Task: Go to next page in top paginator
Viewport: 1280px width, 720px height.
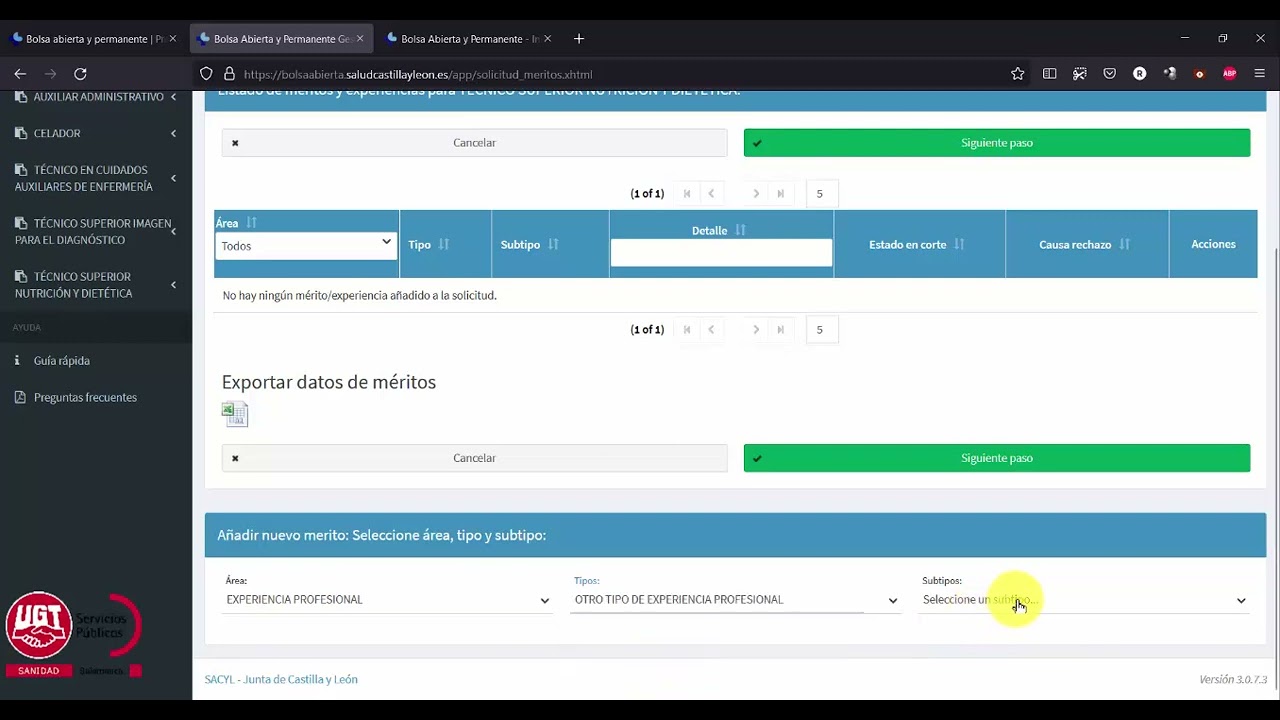Action: (756, 193)
